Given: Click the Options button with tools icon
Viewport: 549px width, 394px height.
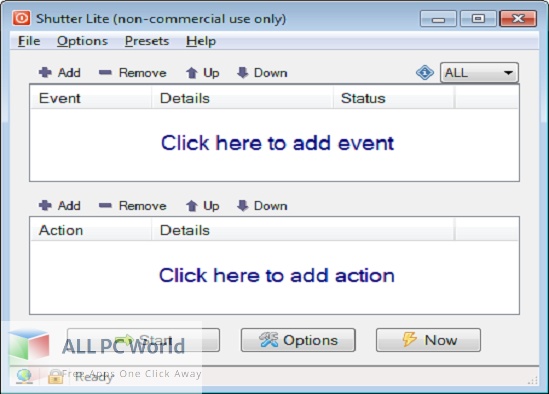Looking at the screenshot, I should click(298, 340).
